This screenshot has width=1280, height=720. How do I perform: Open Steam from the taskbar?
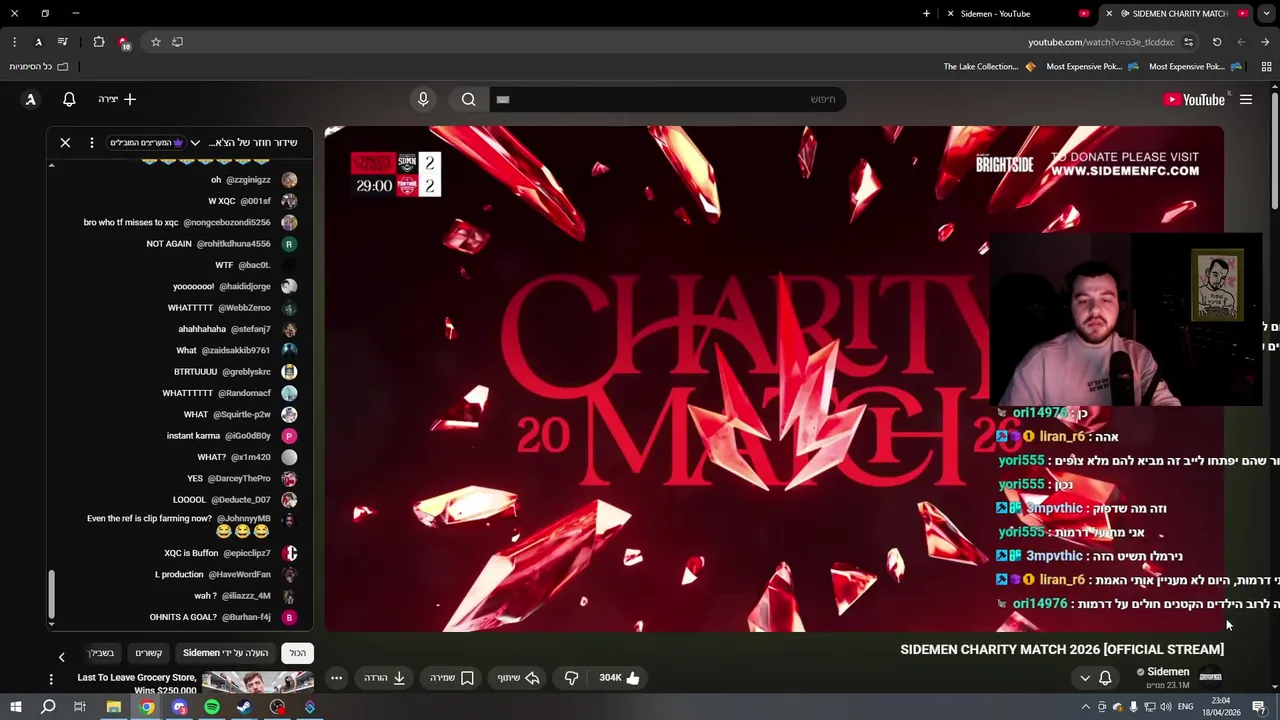(245, 707)
